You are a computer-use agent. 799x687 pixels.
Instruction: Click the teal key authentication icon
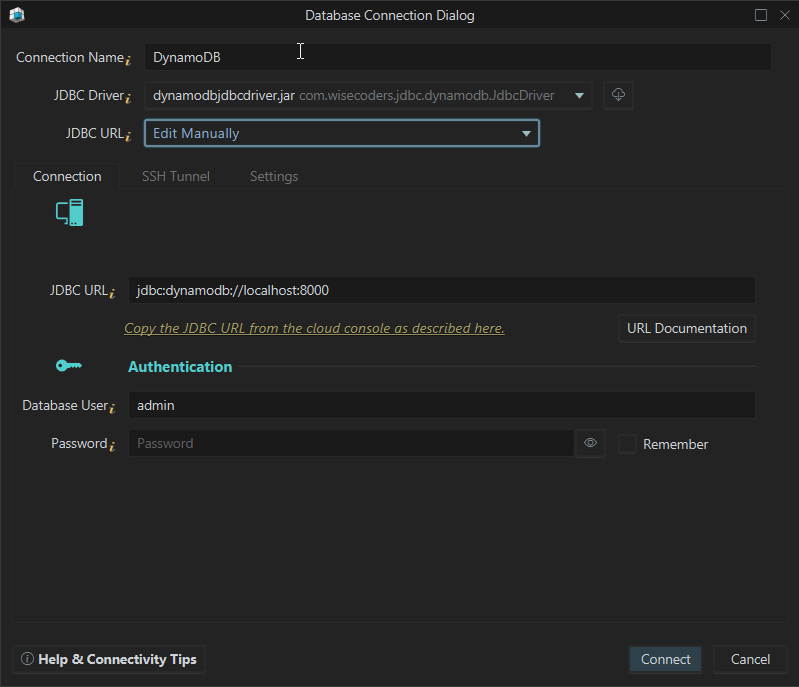pyautogui.click(x=69, y=366)
